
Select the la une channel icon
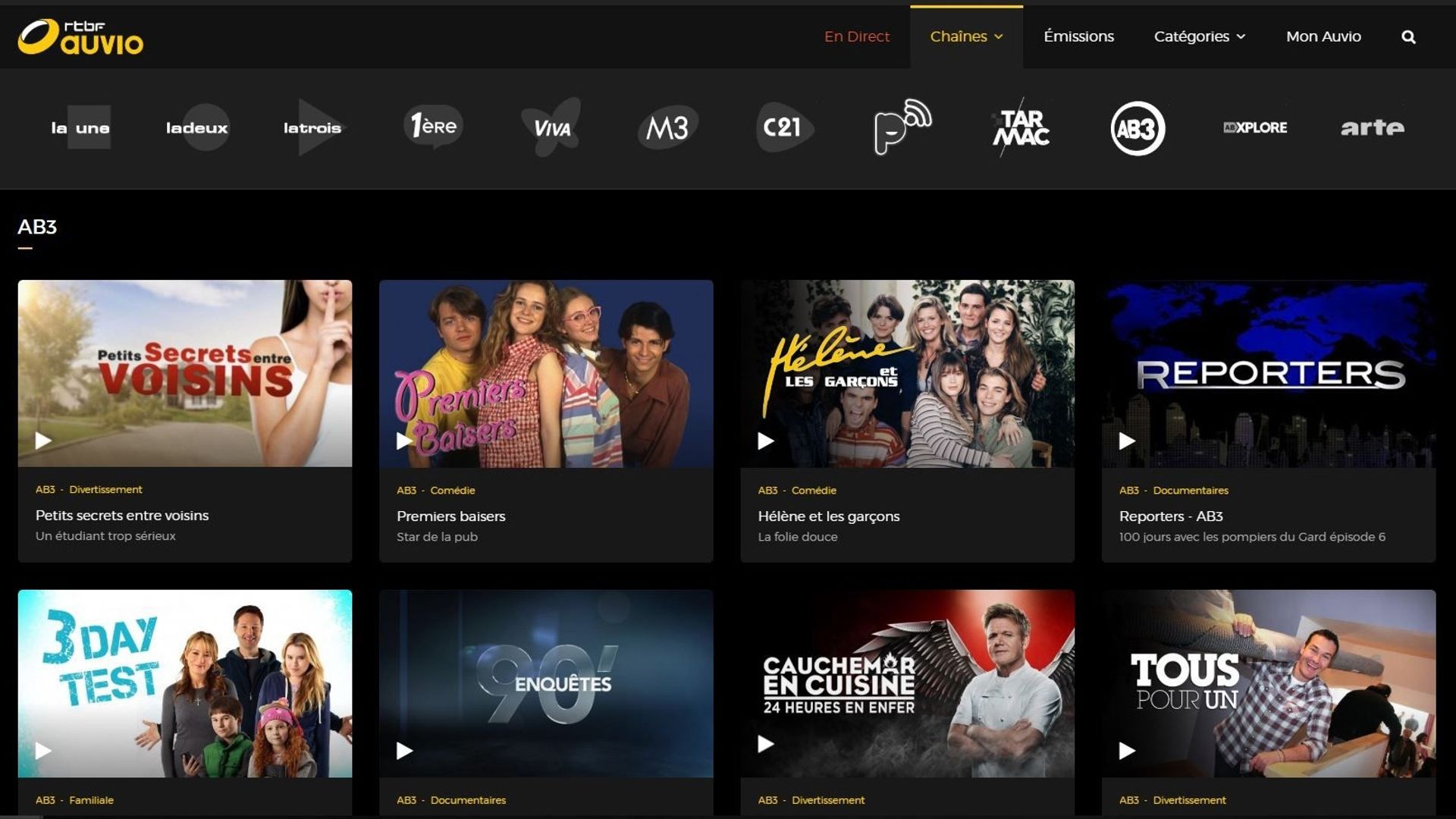coord(79,127)
